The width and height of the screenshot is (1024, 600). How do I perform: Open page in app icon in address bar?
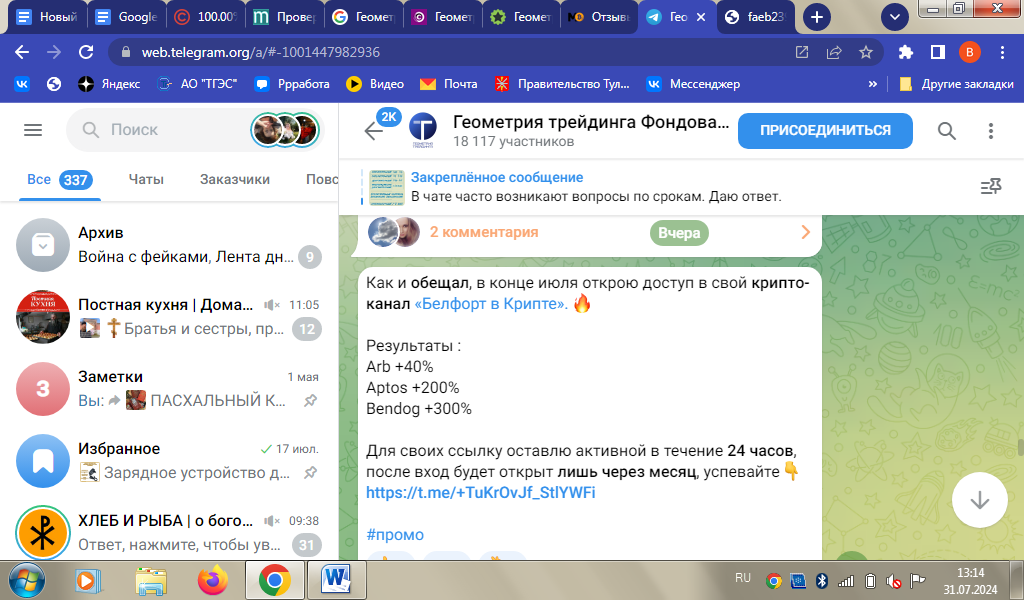[x=801, y=52]
